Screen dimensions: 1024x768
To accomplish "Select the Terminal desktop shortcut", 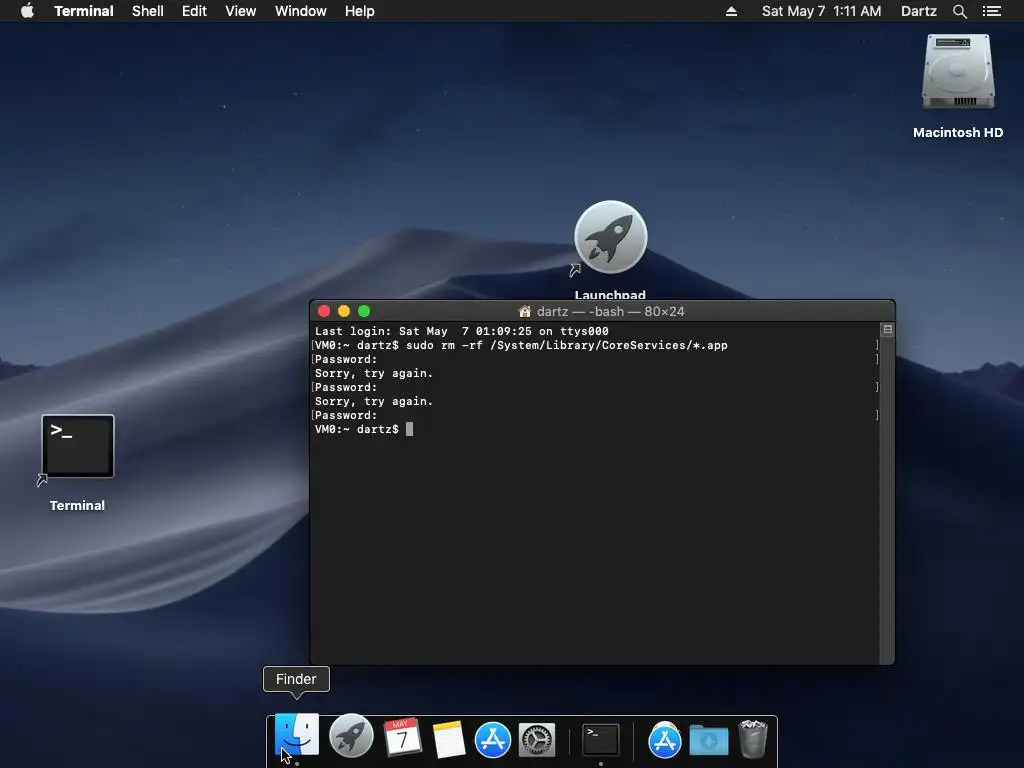I will (78, 447).
